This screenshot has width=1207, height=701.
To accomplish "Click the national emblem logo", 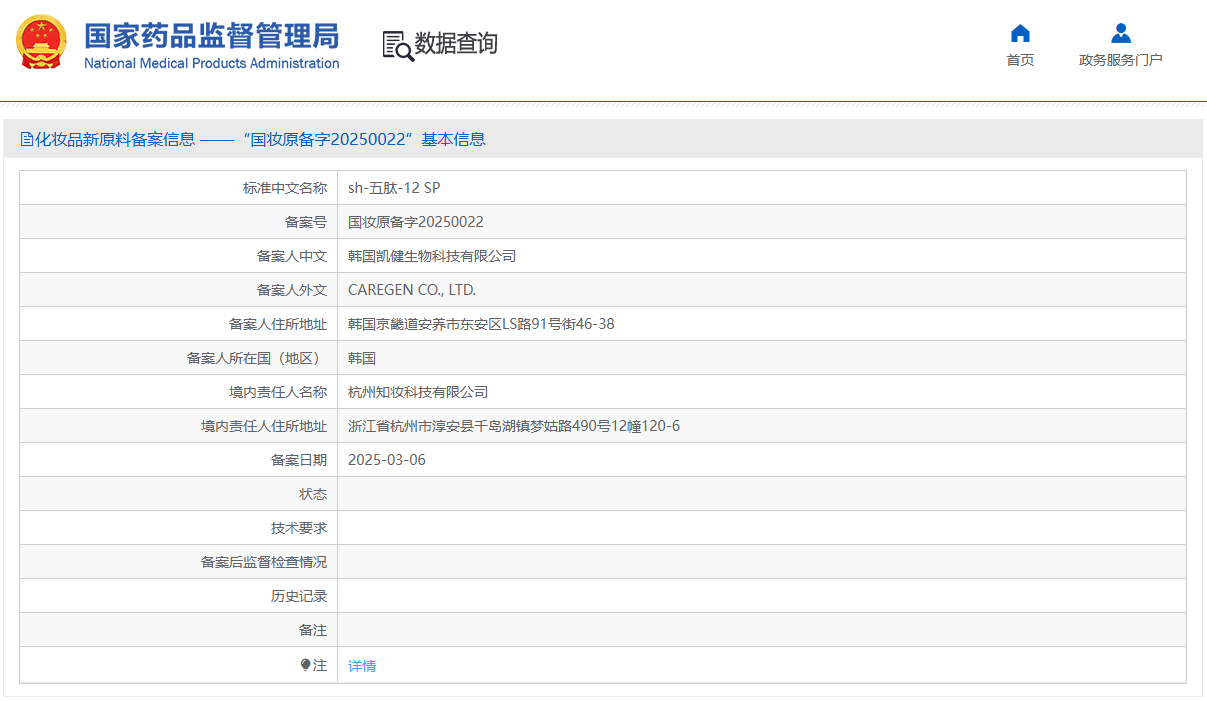I will coord(41,44).
